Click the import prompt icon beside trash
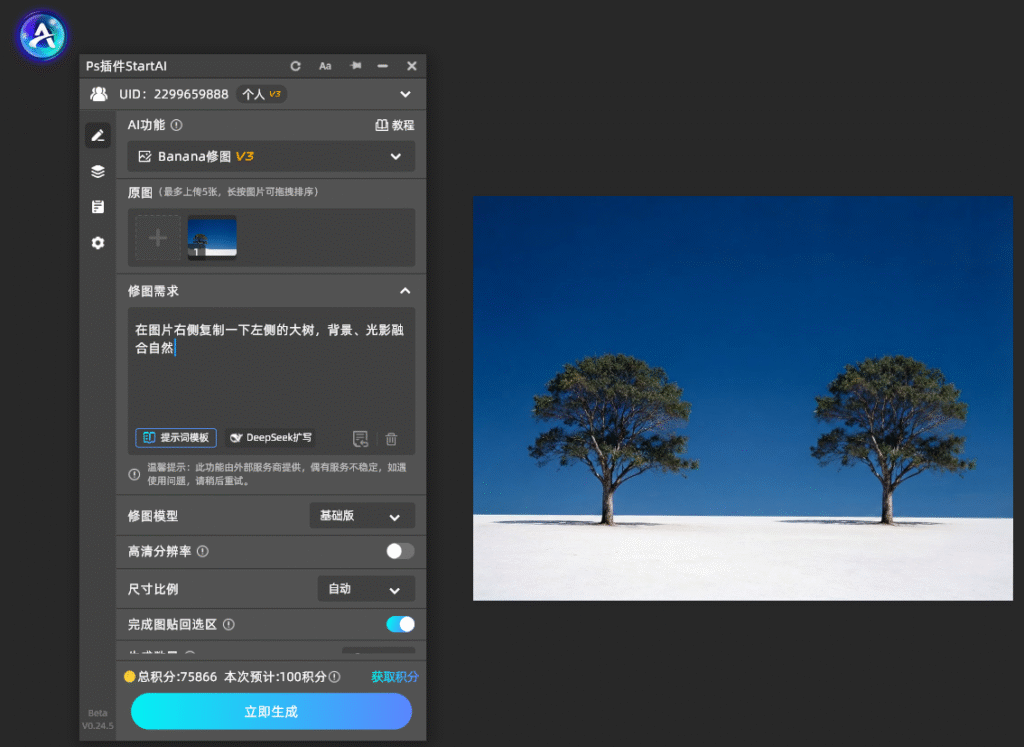1024x747 pixels. coord(360,439)
